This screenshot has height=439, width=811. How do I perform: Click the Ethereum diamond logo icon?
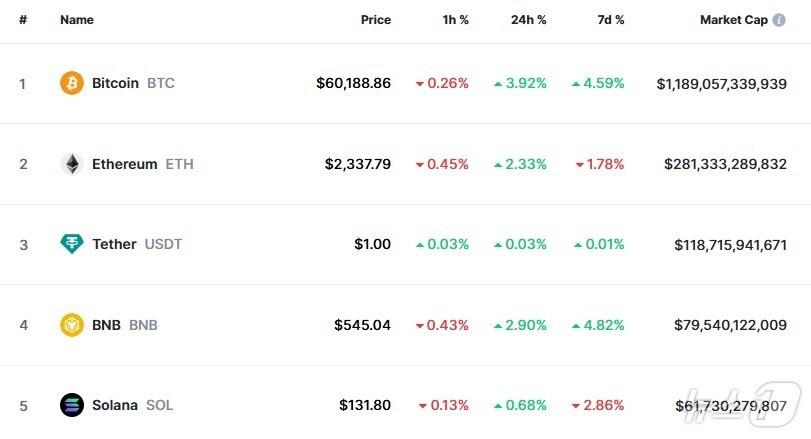tap(72, 164)
